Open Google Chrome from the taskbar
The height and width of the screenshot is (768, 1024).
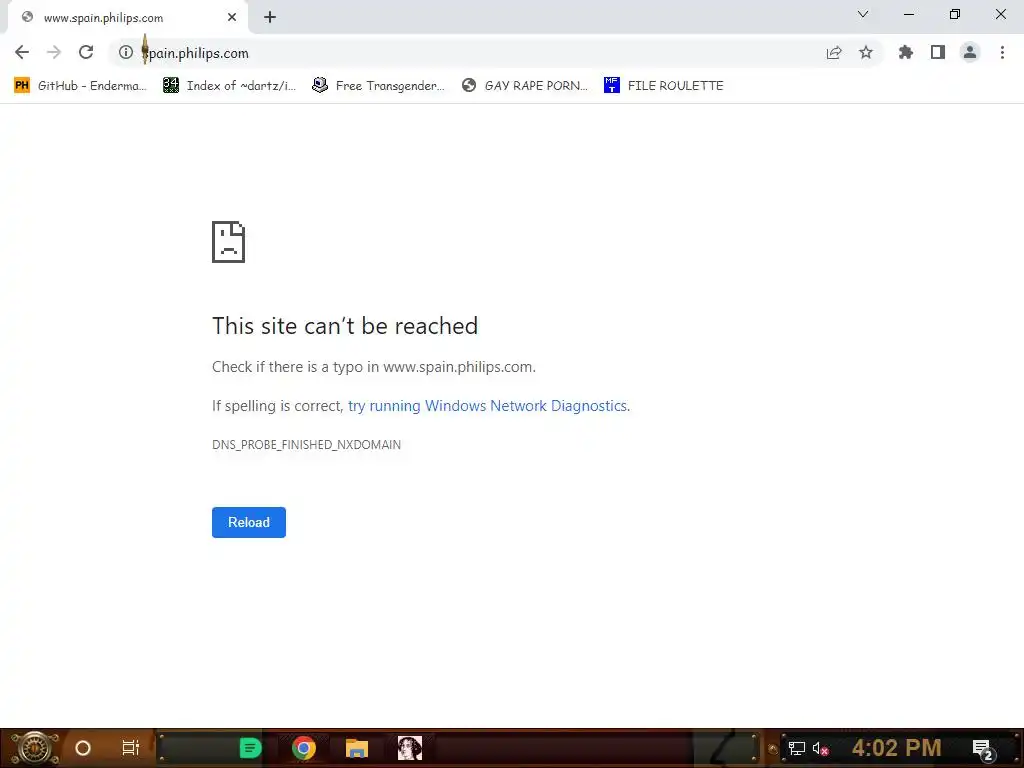304,748
